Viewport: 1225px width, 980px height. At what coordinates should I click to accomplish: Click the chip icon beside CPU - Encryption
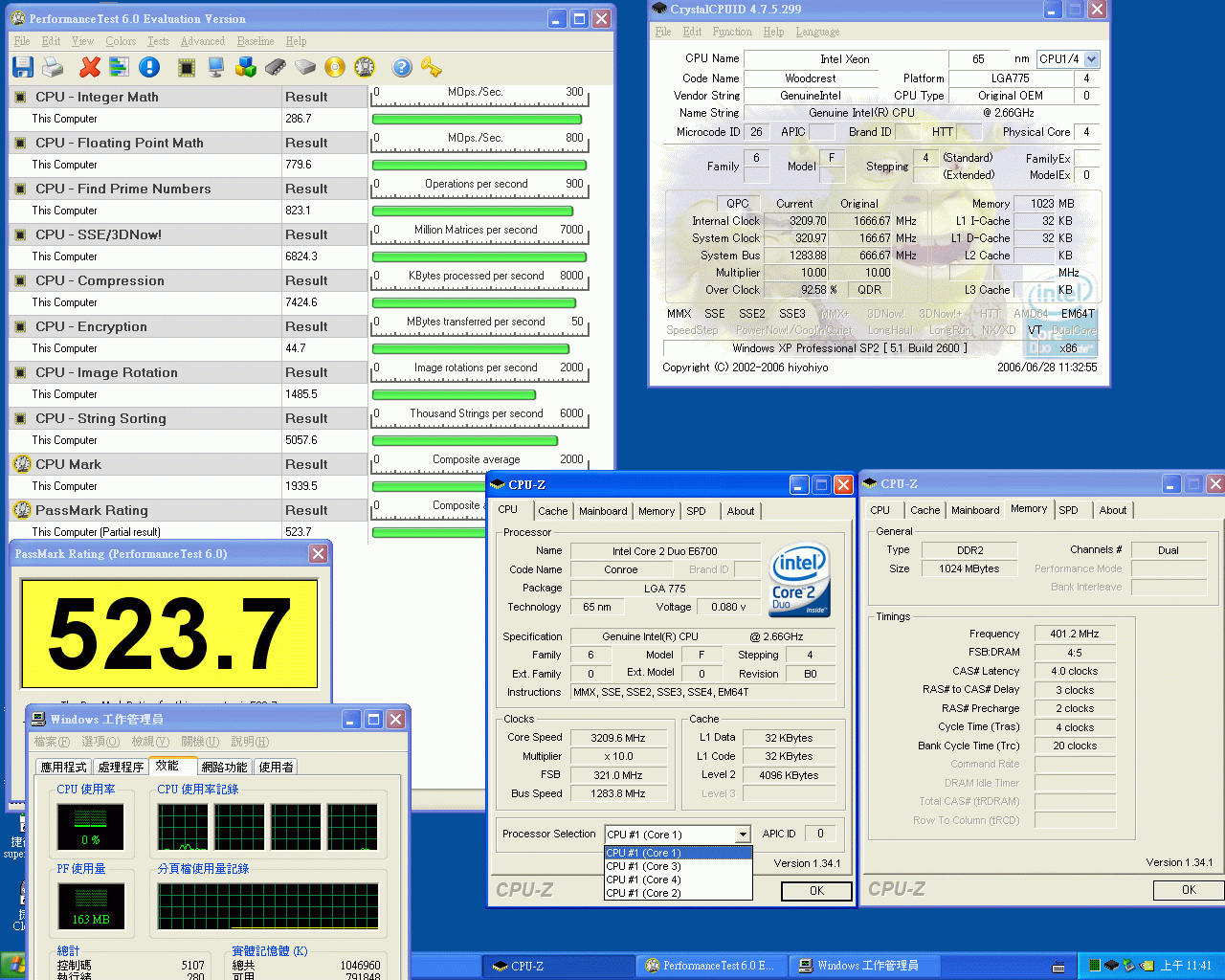(21, 326)
